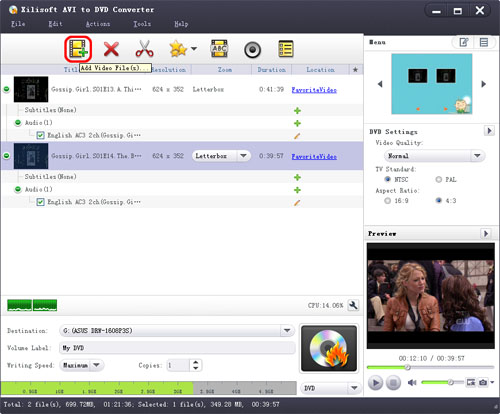Open the DVD disc type dropdown
500x414 pixels.
[x=331, y=388]
